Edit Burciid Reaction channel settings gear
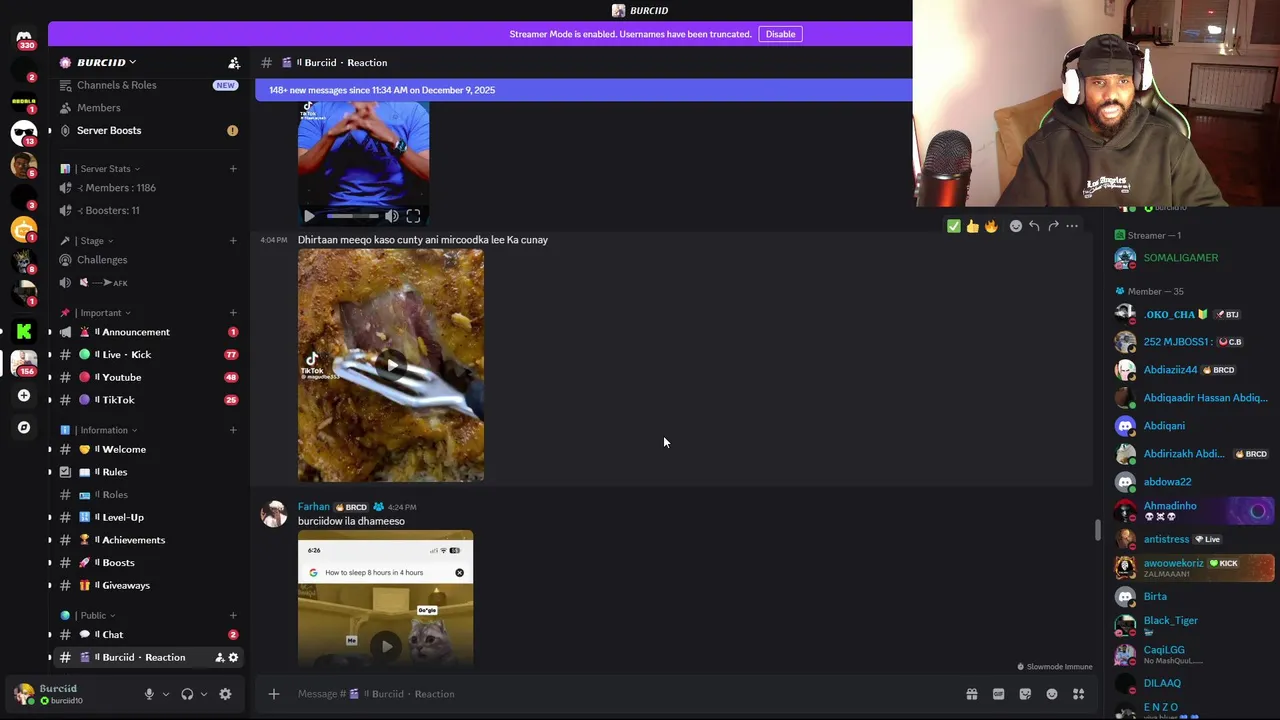 point(233,657)
